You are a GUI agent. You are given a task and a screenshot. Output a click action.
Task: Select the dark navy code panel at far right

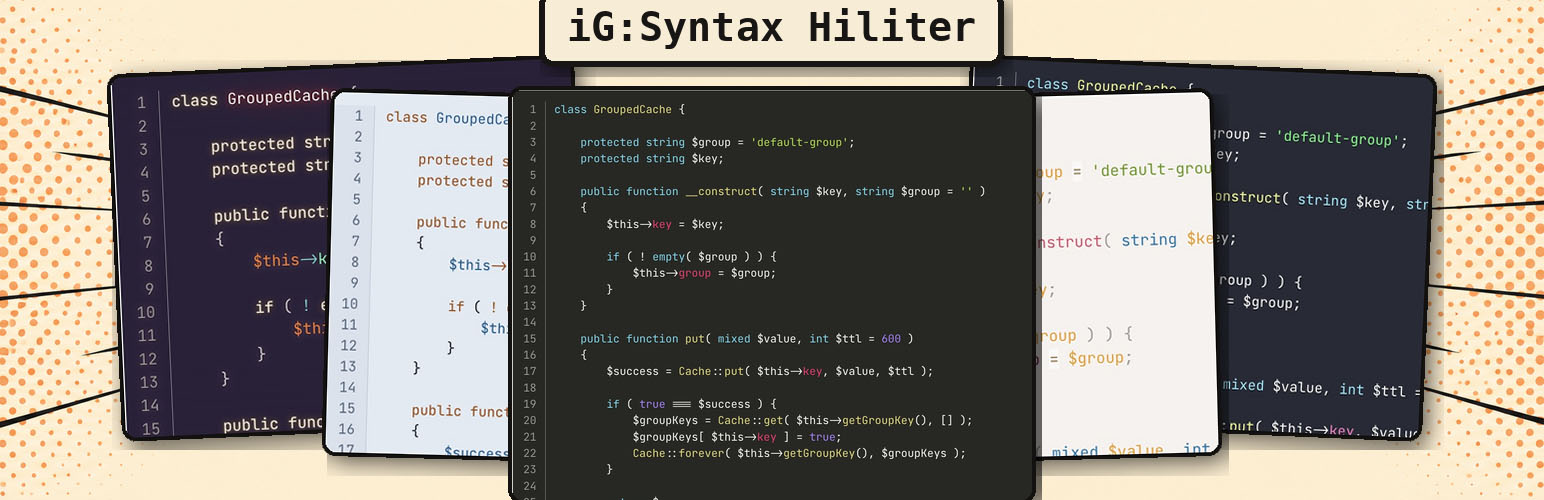pos(1325,250)
